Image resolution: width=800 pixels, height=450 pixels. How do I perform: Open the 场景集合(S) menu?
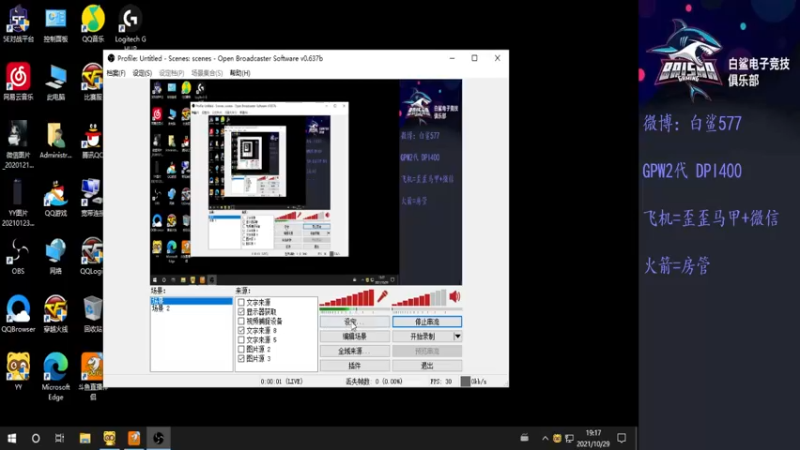click(207, 73)
